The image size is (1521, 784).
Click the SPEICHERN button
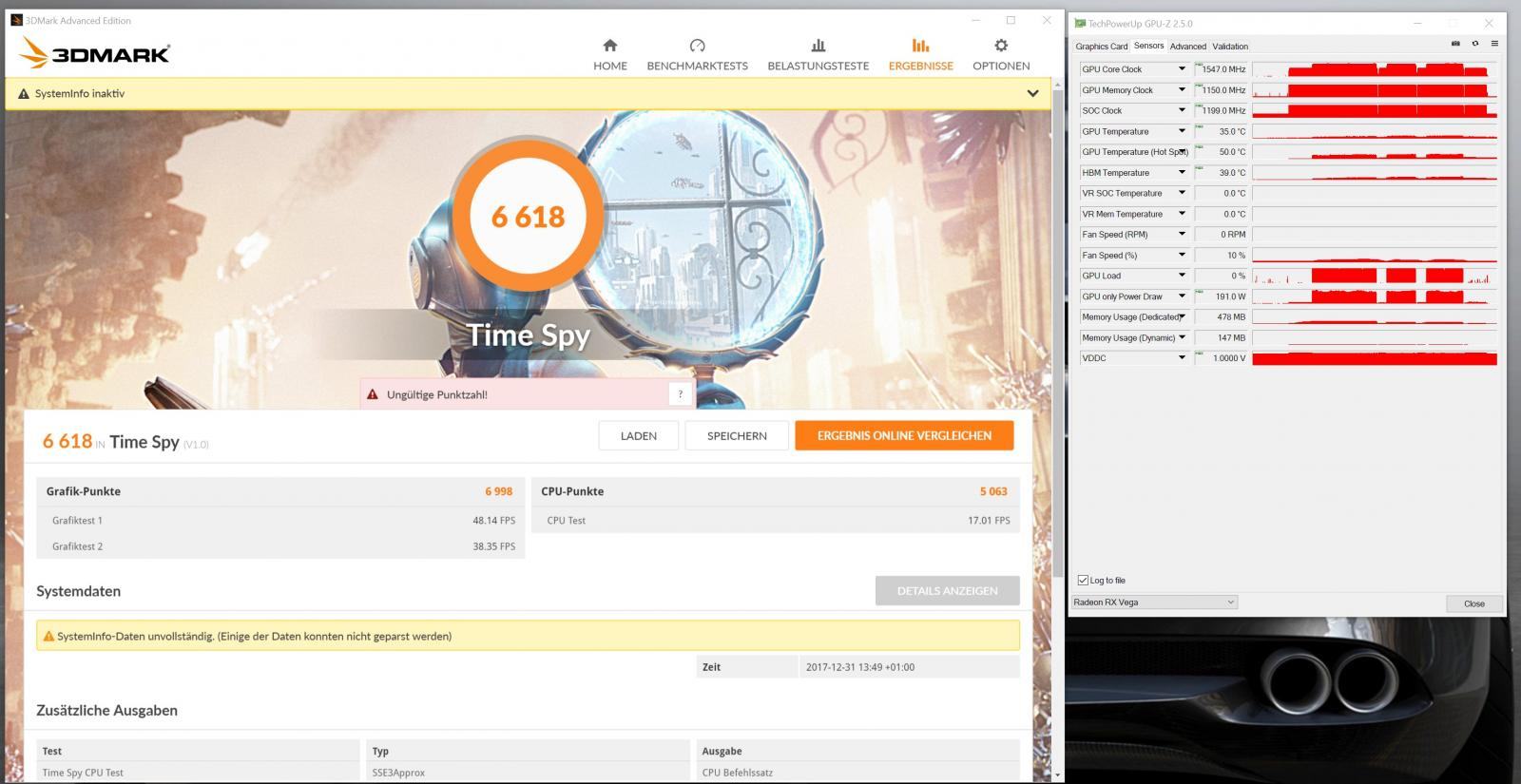pos(737,435)
